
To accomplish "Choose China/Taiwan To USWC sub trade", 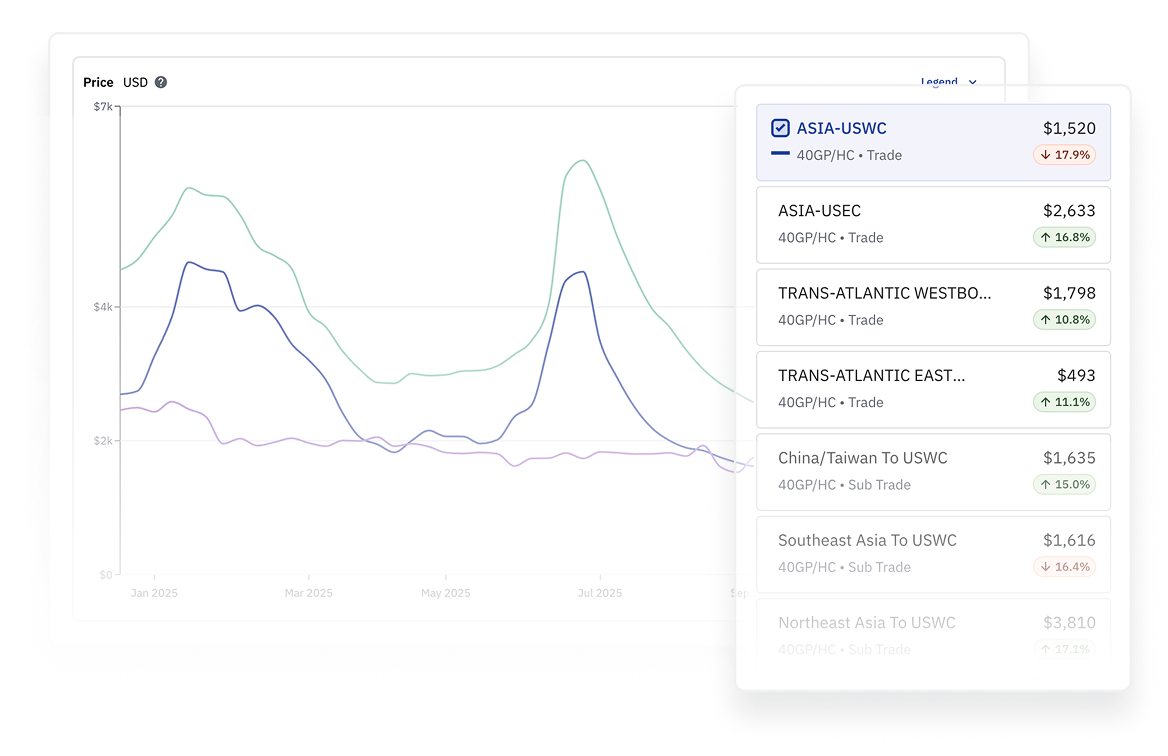I will coord(932,471).
